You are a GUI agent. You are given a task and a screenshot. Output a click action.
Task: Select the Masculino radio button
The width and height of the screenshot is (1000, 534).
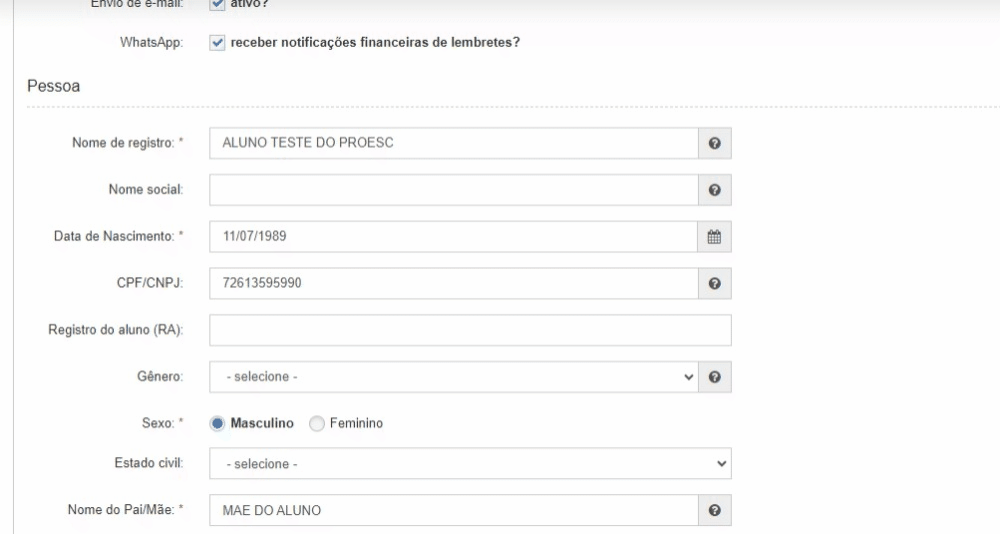[217, 424]
